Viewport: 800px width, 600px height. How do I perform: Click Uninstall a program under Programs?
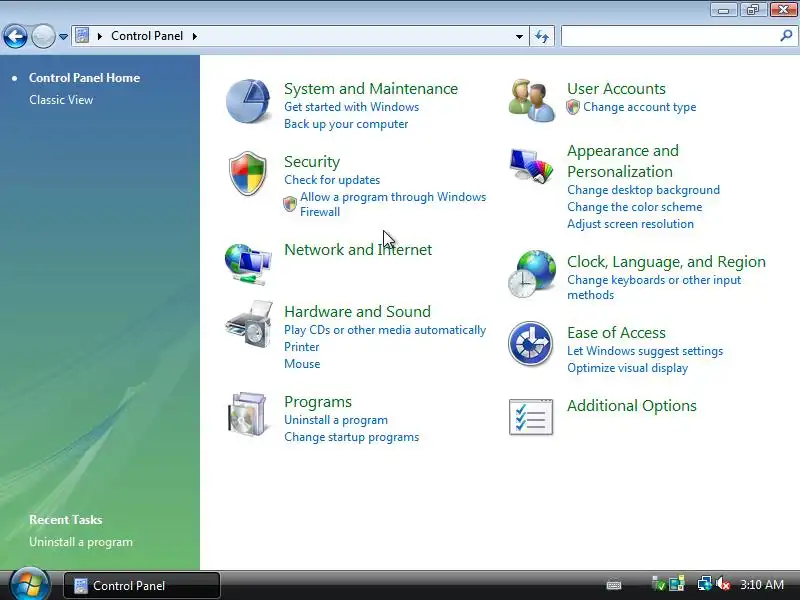click(x=336, y=420)
